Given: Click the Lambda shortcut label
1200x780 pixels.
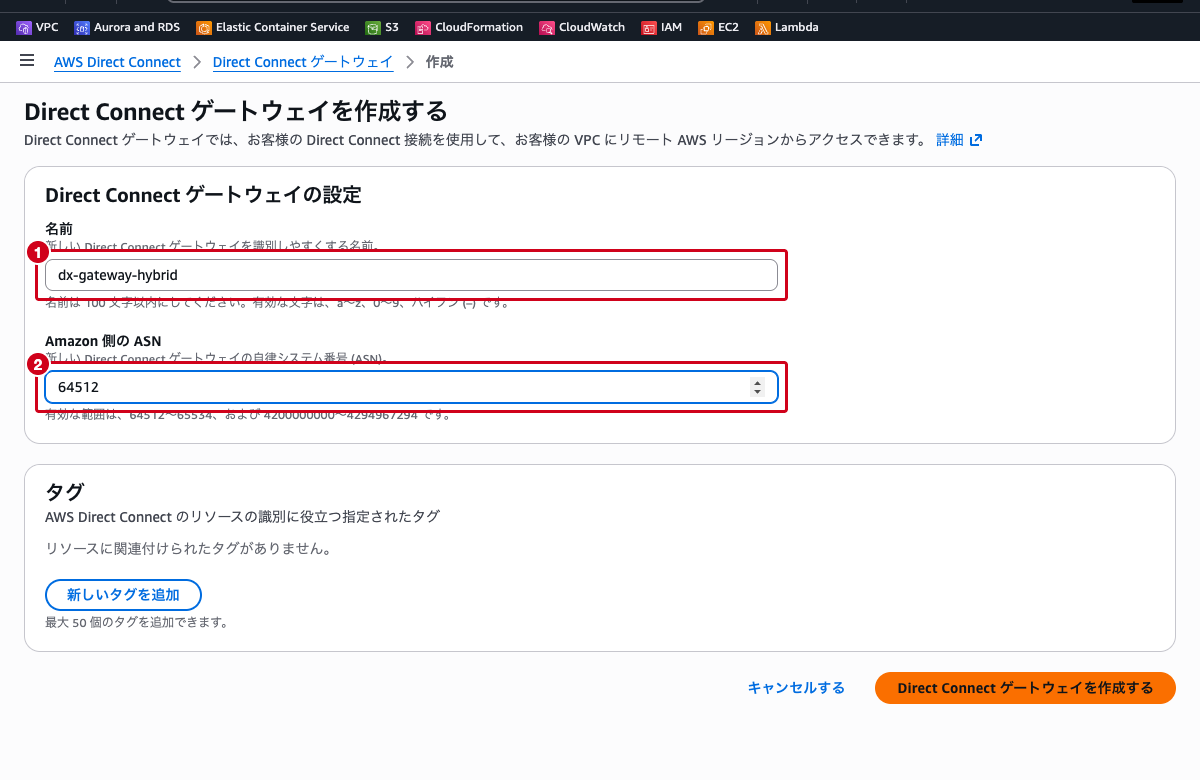Looking at the screenshot, I should tap(797, 28).
